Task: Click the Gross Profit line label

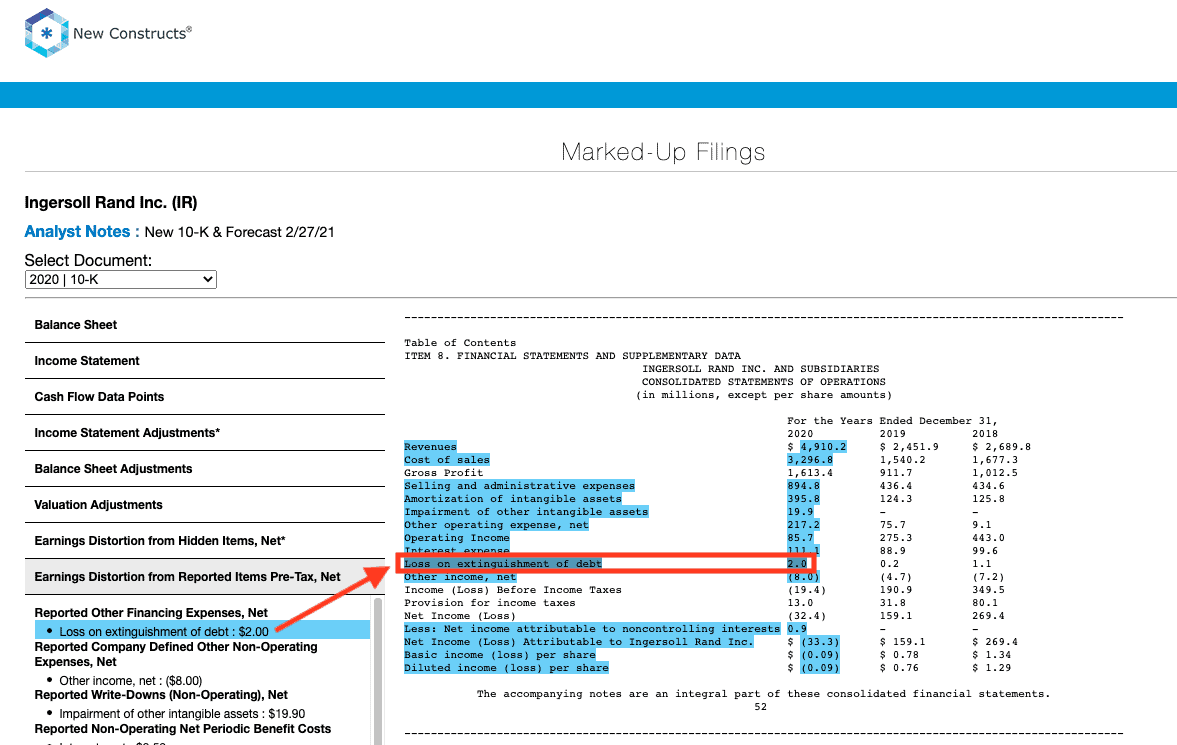Action: [x=444, y=473]
